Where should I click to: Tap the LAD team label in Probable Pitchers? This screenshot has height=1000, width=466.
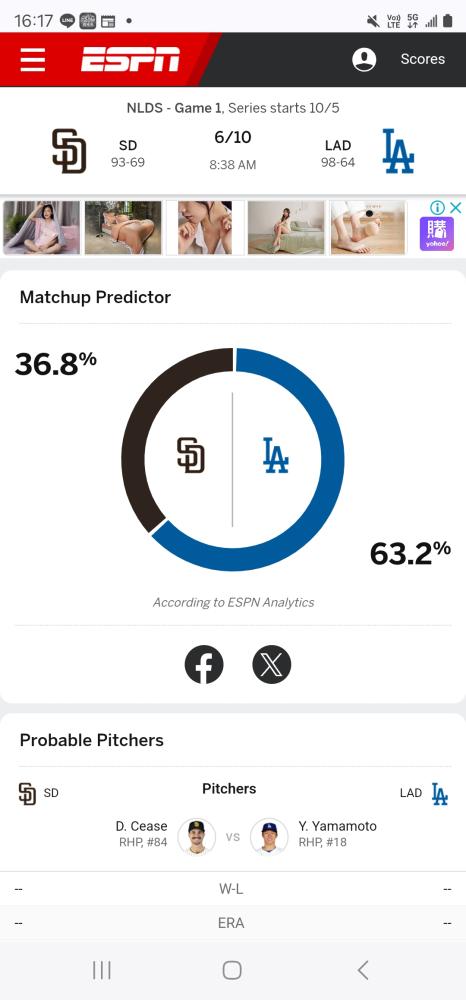(411, 793)
